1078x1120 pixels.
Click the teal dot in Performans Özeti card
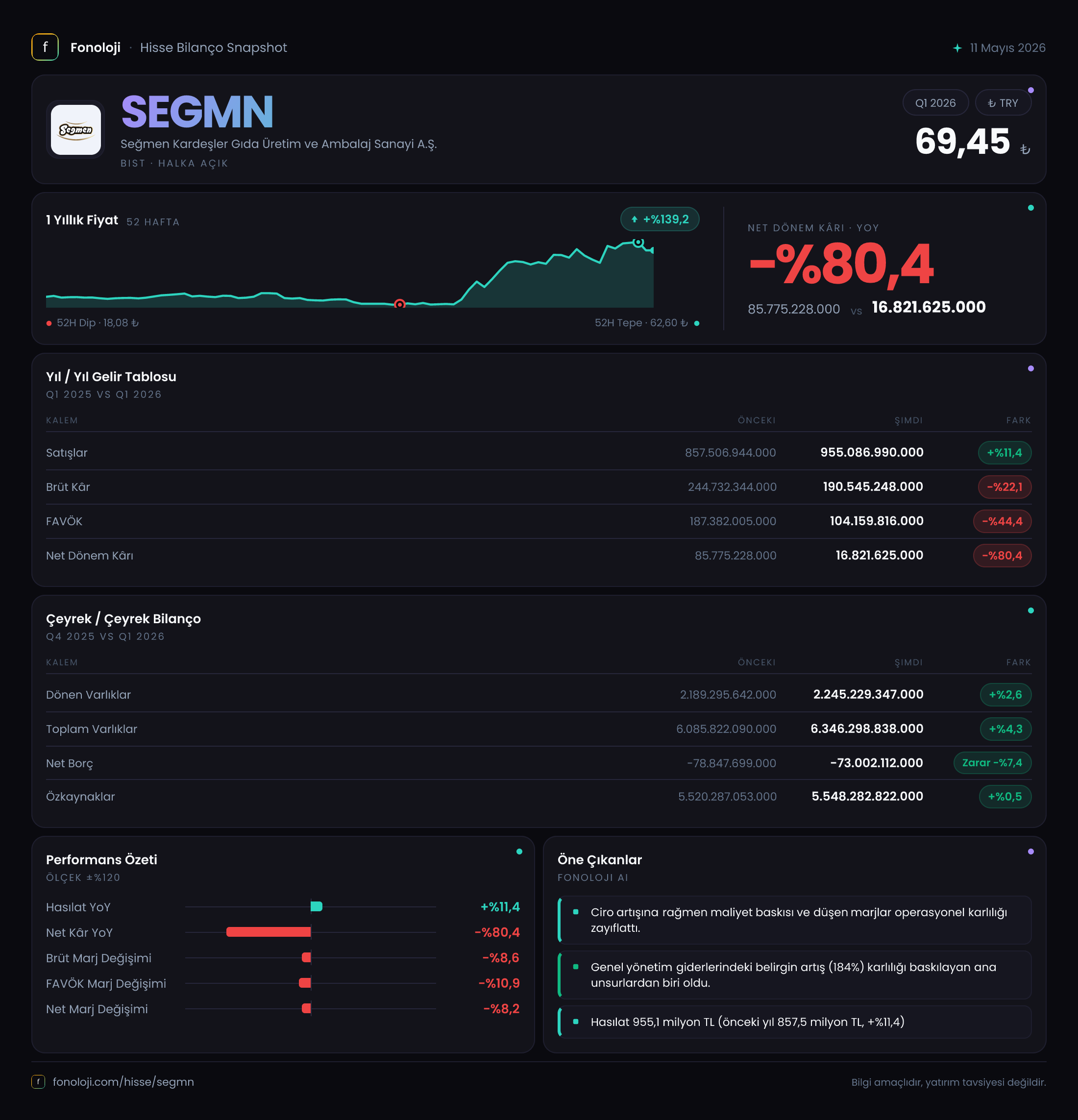(519, 852)
